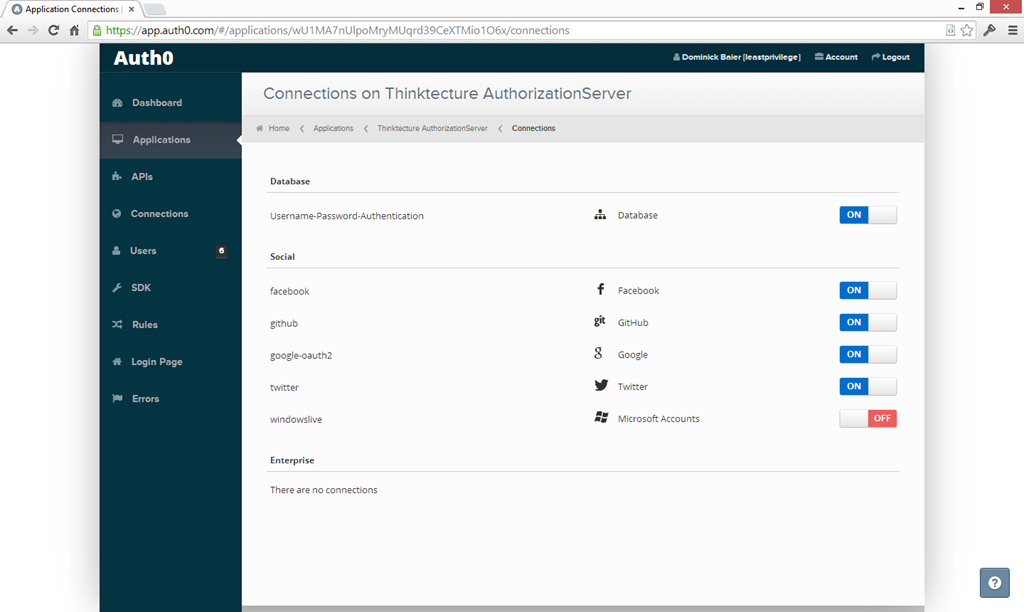Toggle the github connection switch
This screenshot has width=1024, height=612.
coord(867,322)
